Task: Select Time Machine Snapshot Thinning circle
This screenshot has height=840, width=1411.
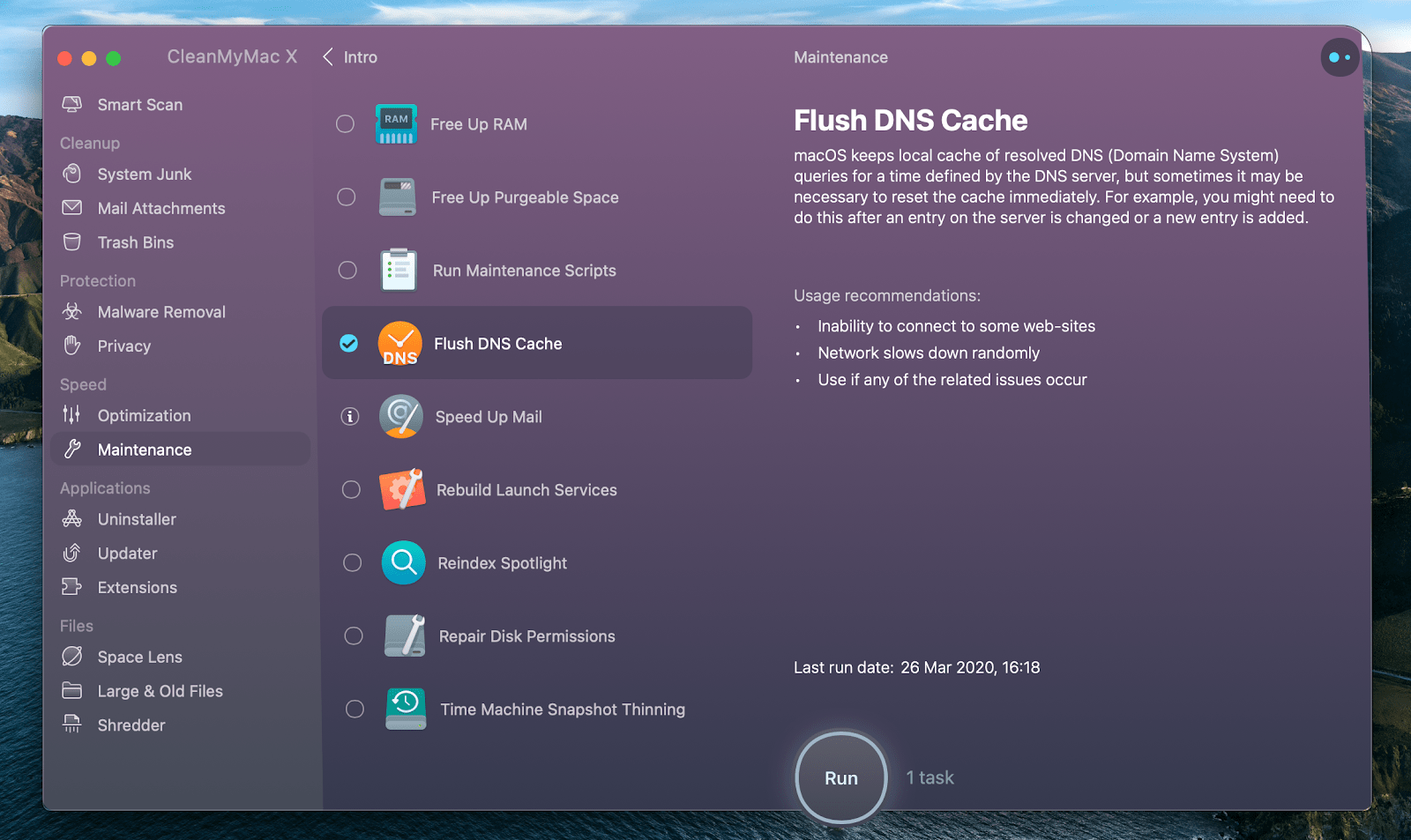Action: pyautogui.click(x=355, y=709)
